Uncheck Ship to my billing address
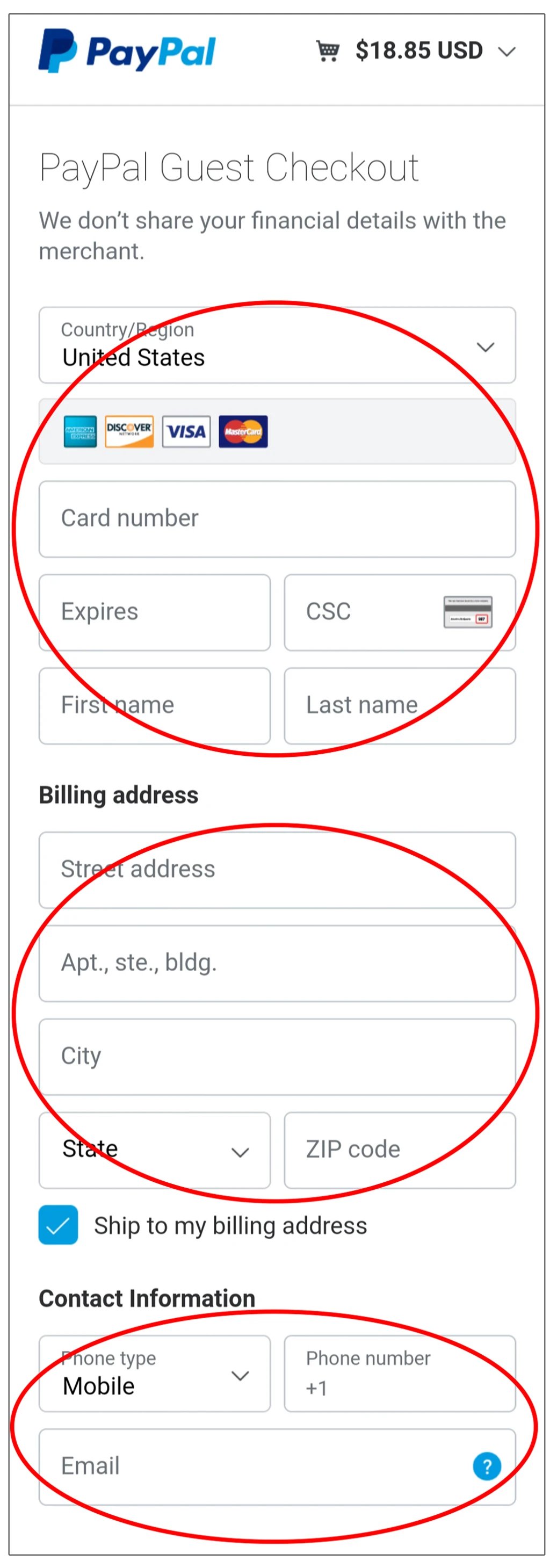Viewport: 550px width, 1568px height. [59, 1225]
